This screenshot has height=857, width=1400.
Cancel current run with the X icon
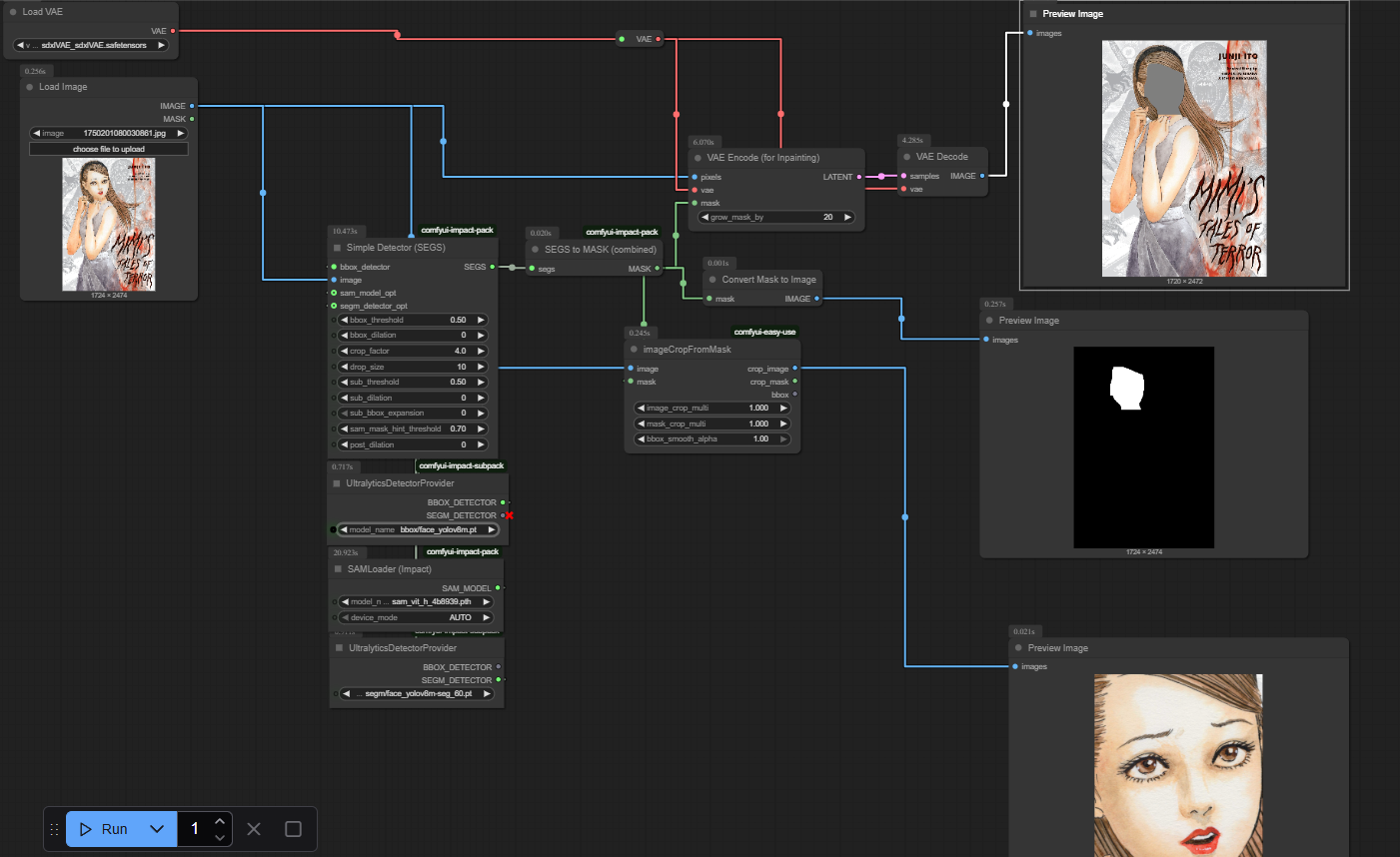(x=254, y=829)
